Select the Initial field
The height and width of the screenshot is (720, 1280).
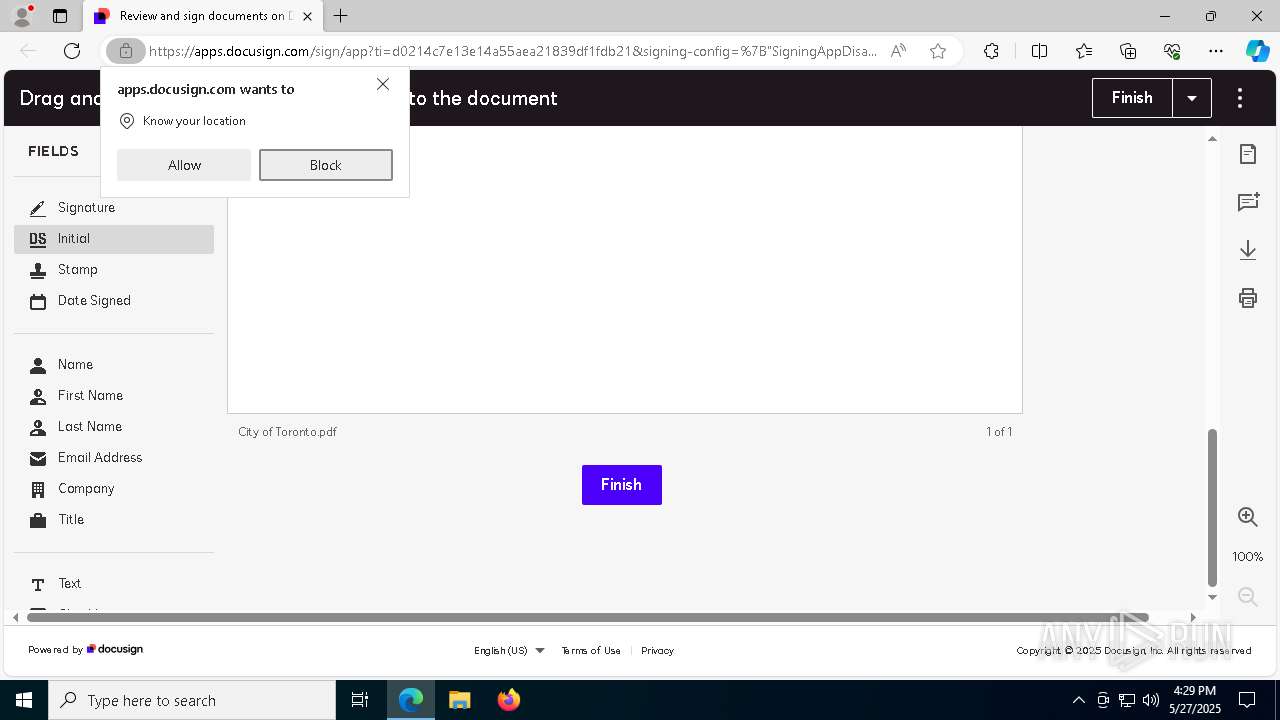[114, 239]
